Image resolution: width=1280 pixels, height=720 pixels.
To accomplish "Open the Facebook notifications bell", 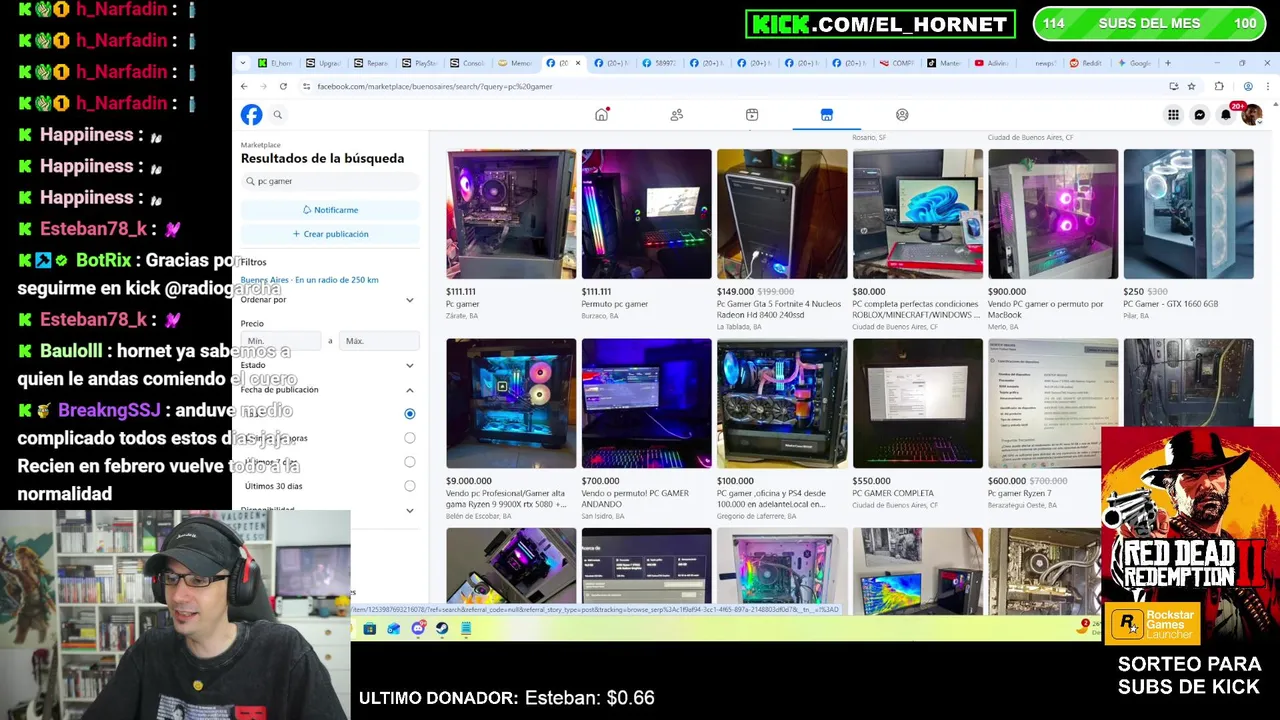I will pos(1226,115).
